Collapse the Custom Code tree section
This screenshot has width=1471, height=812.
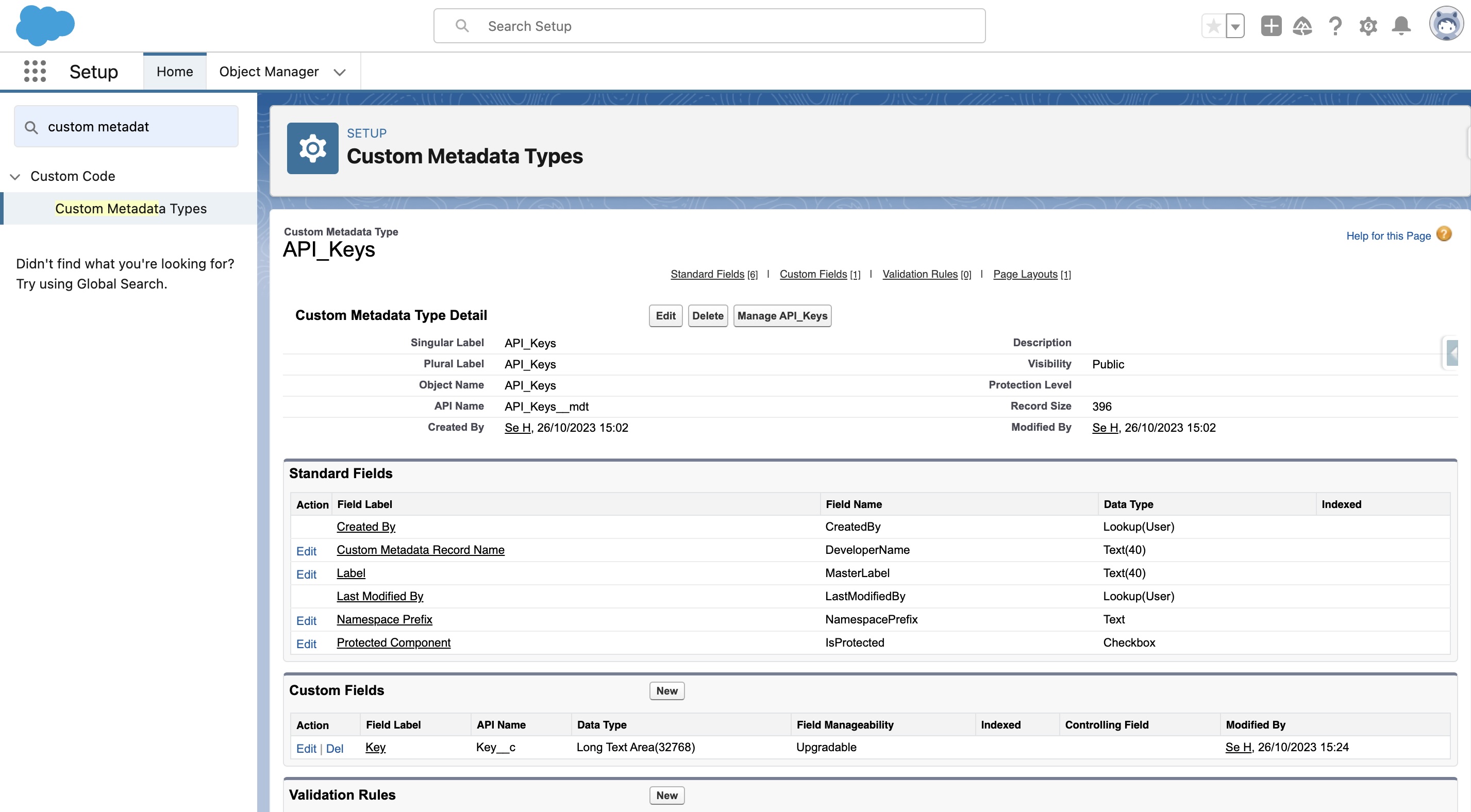click(15, 176)
